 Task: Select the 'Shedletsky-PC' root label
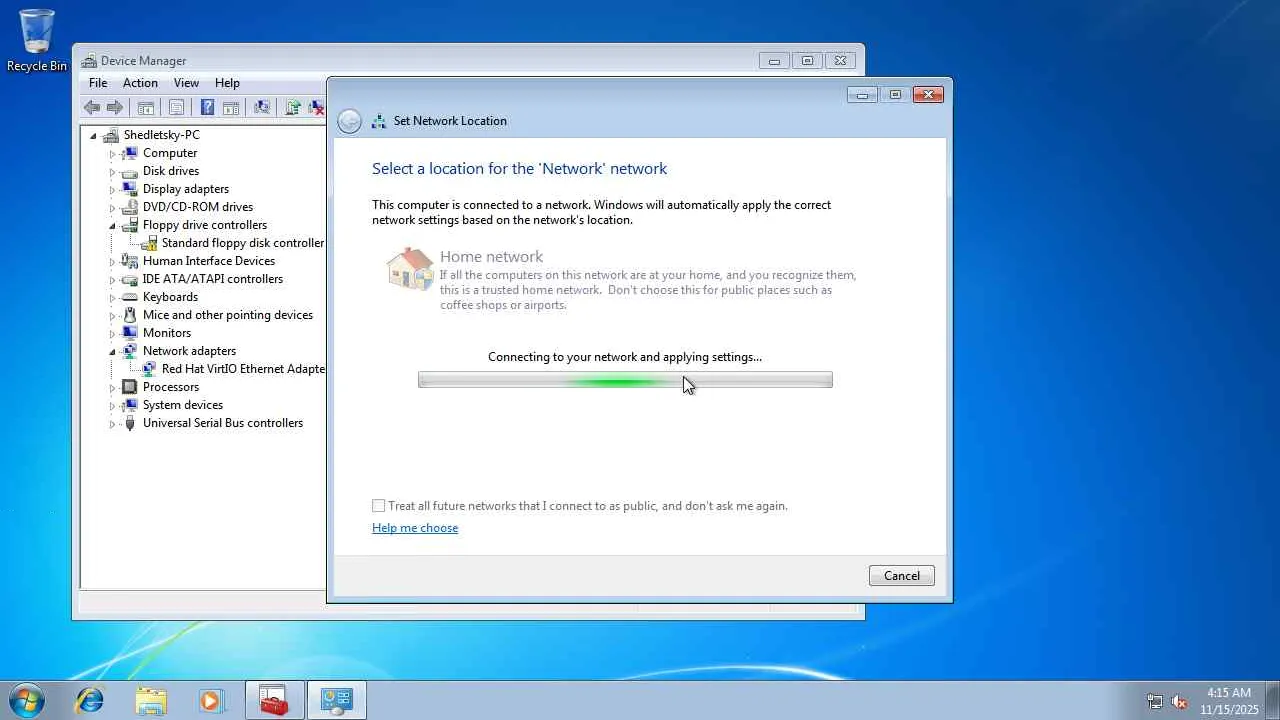pyautogui.click(x=162, y=135)
